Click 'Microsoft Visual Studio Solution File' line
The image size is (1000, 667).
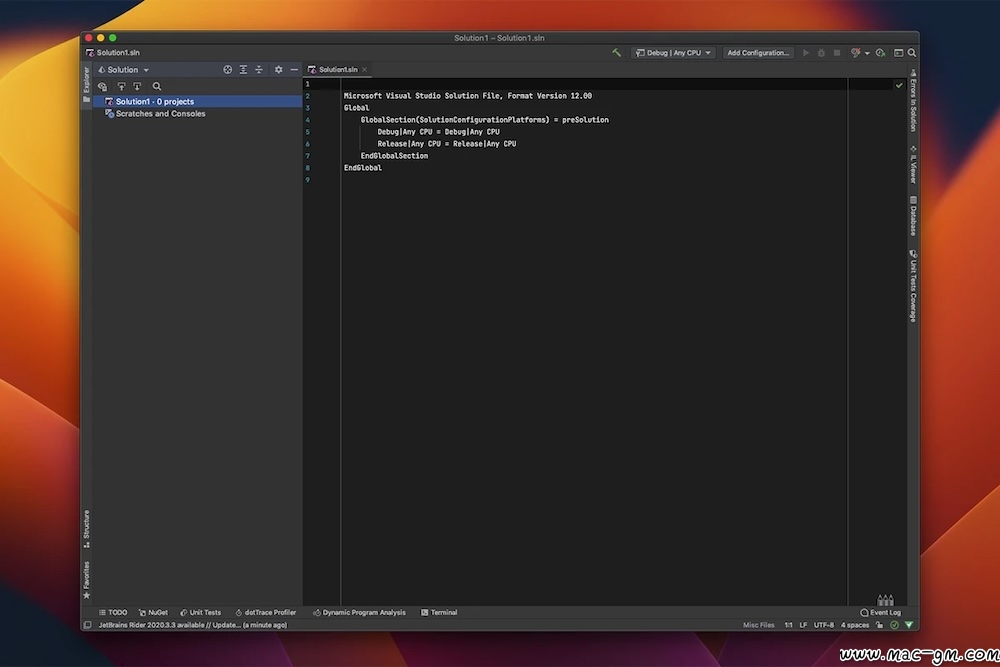[467, 96]
